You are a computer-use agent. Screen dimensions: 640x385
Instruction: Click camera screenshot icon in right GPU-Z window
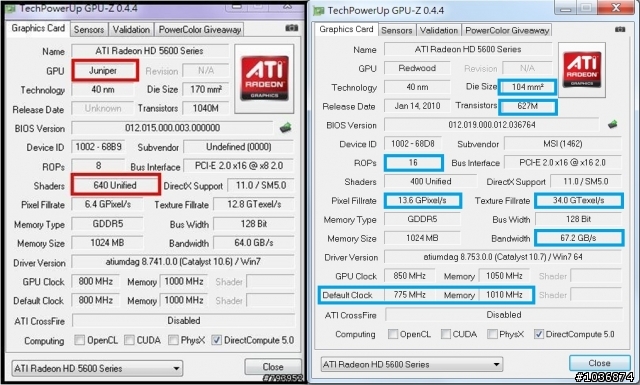(620, 29)
